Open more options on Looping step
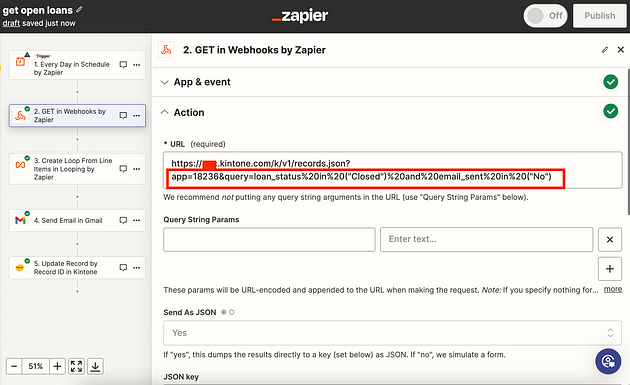This screenshot has height=385, width=630. [x=137, y=169]
